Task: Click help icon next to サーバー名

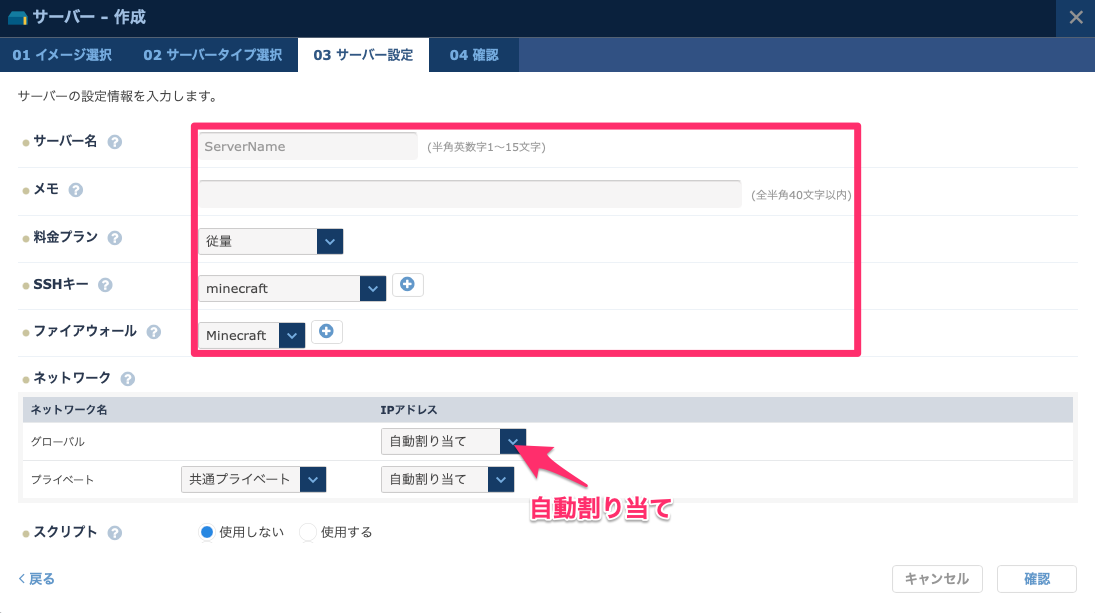Action: pyautogui.click(x=115, y=142)
